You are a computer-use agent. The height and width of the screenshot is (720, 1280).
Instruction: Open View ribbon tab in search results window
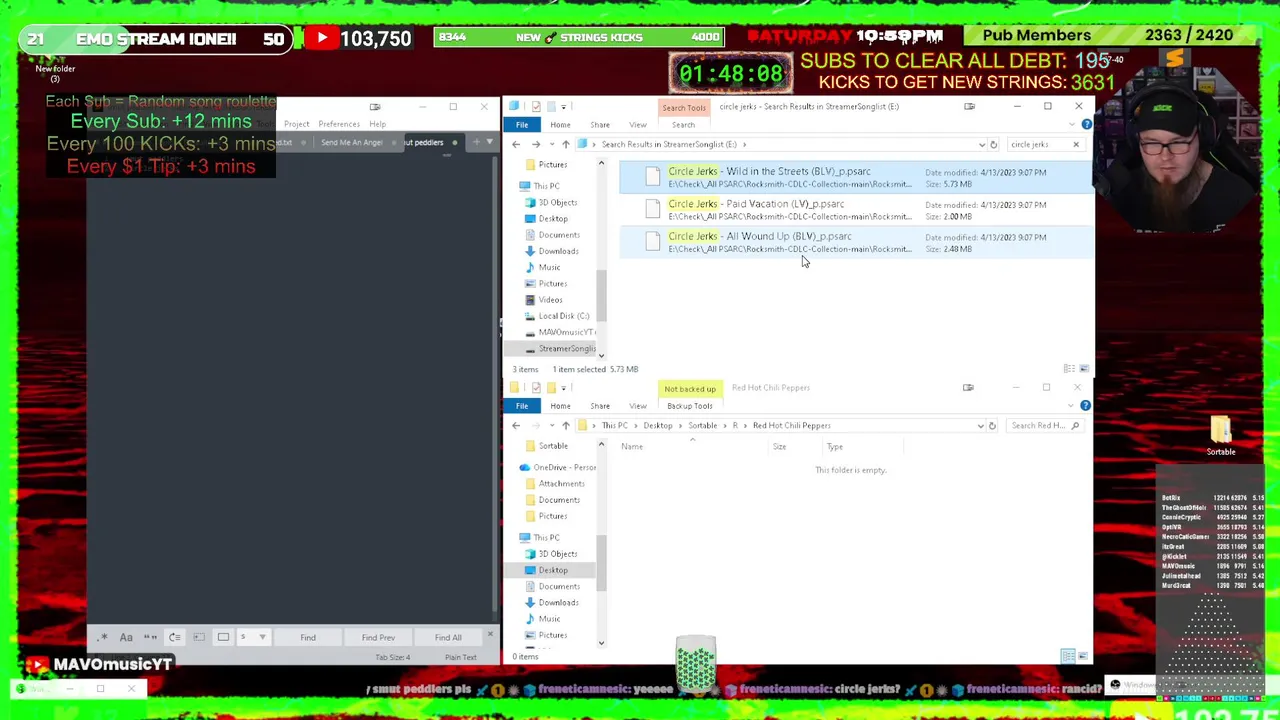coord(638,125)
